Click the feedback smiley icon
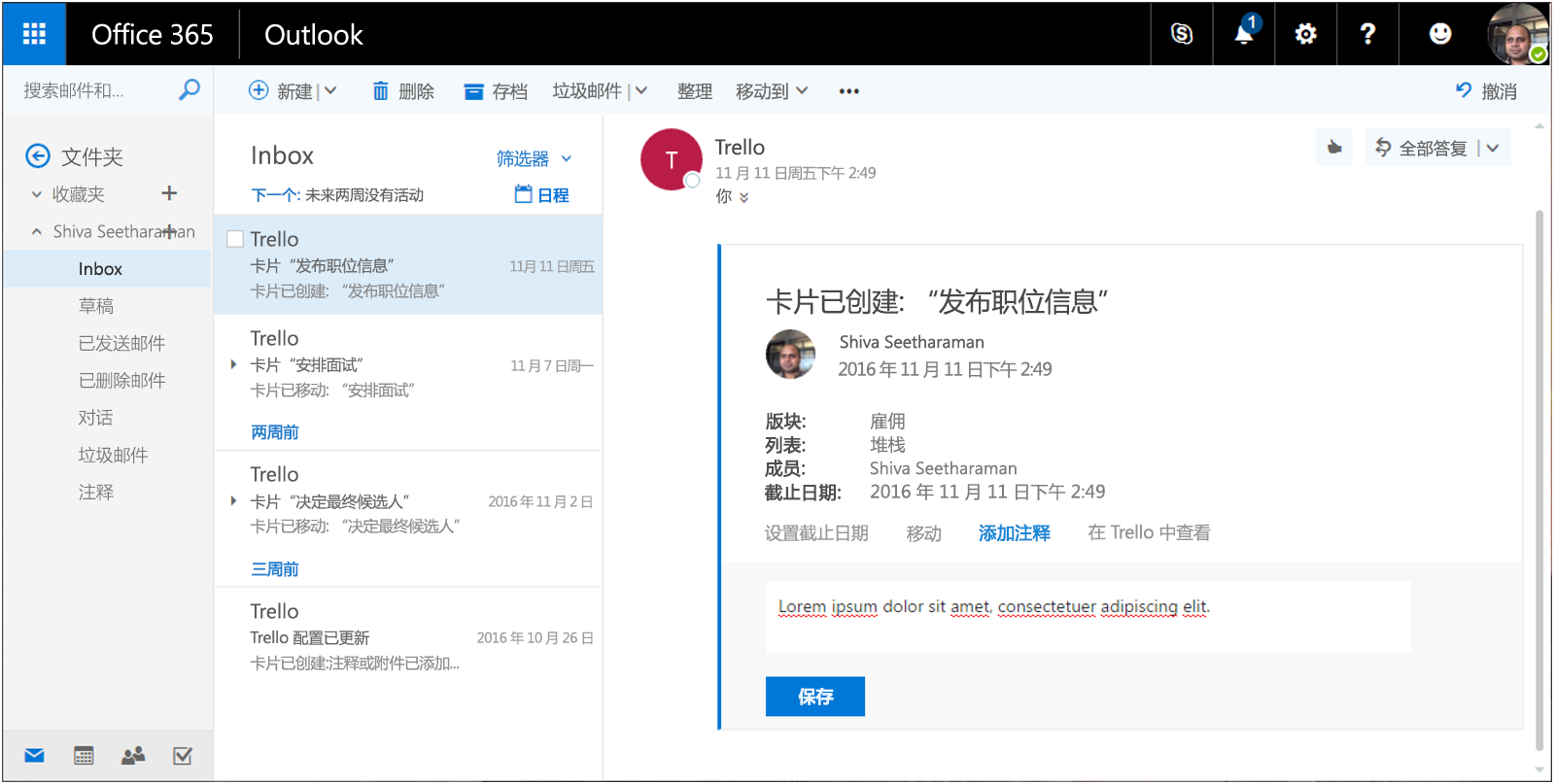The height and width of the screenshot is (784, 1555). [1440, 34]
